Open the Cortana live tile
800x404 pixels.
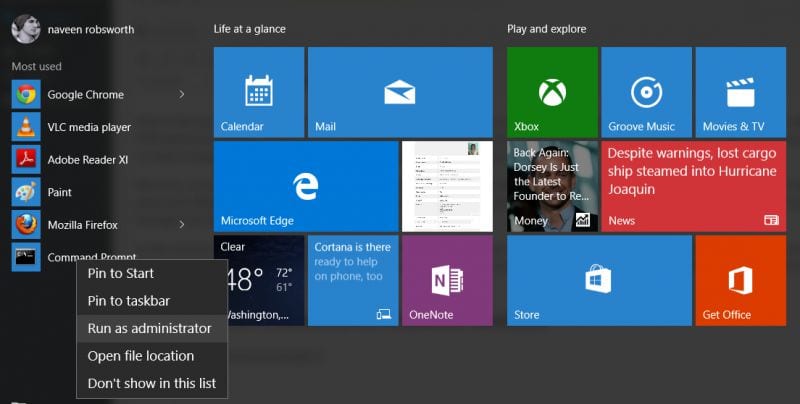(x=352, y=280)
